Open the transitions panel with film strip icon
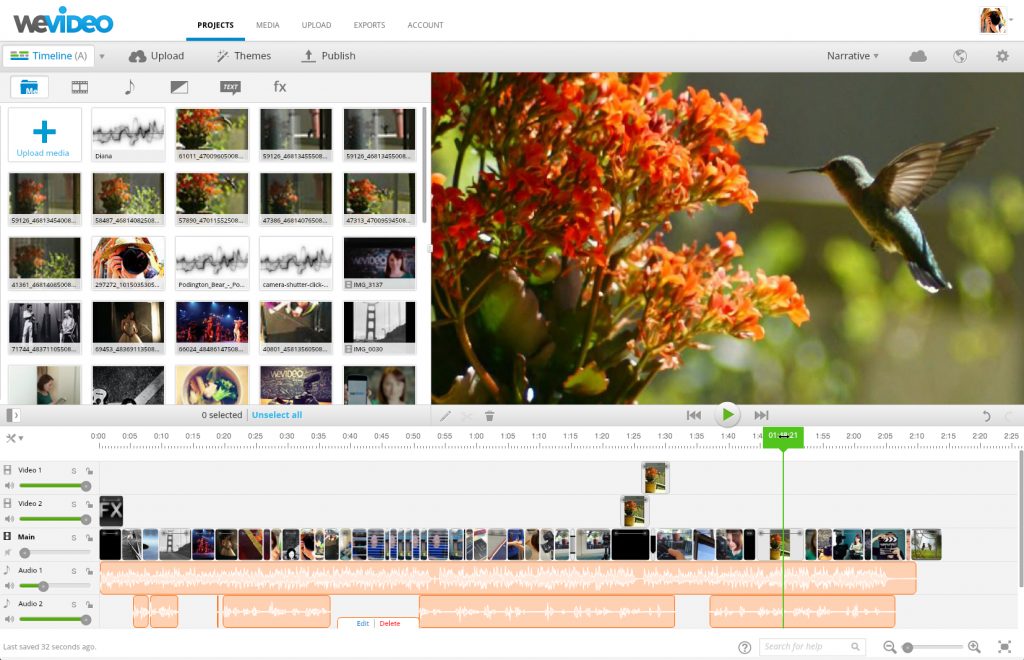This screenshot has width=1024, height=660. coord(80,87)
